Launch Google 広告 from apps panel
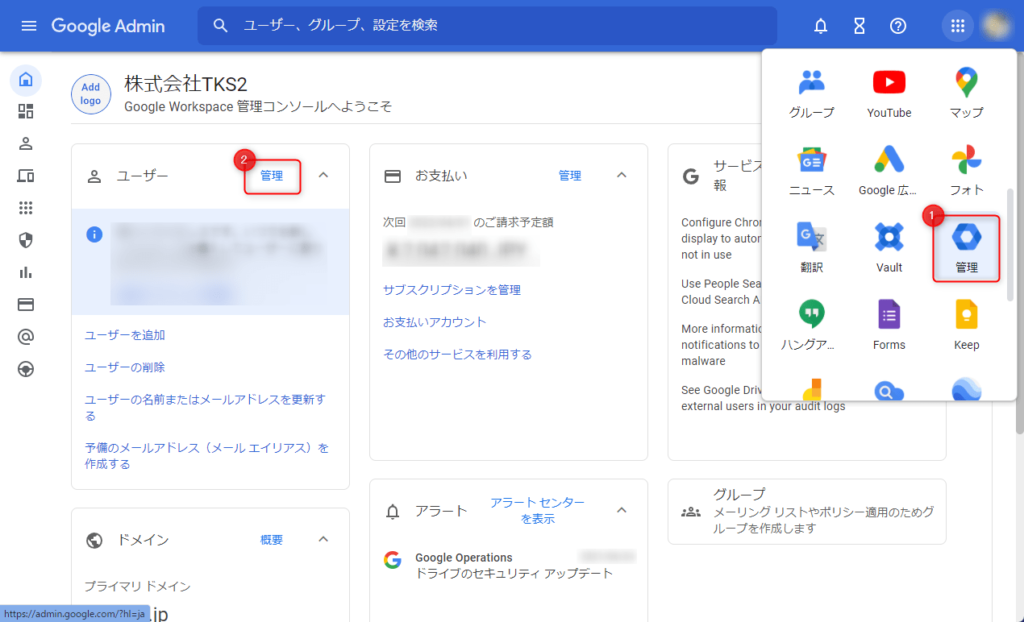 889,172
